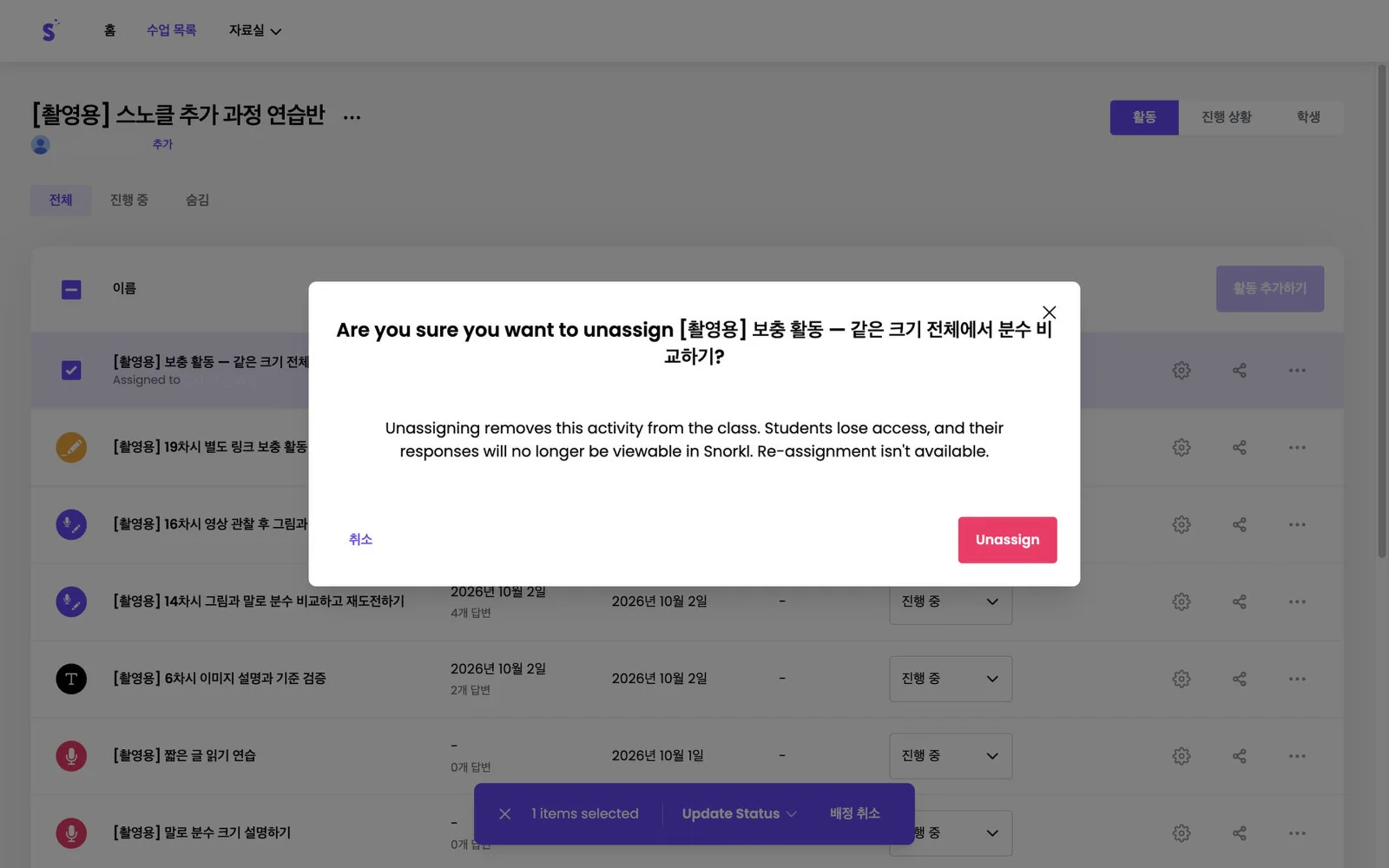Toggle the select-all checkbox in header
Screen dimensions: 1389x868
click(71, 289)
